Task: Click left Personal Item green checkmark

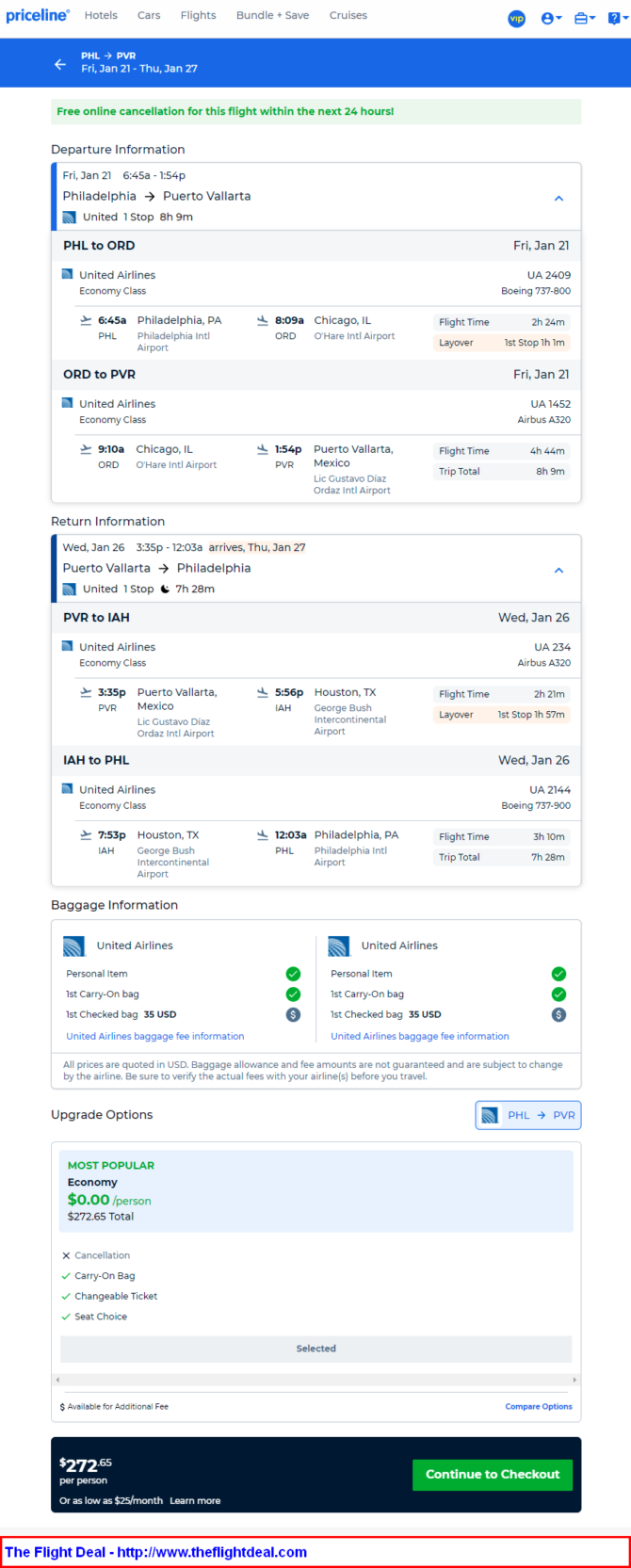Action: [293, 974]
